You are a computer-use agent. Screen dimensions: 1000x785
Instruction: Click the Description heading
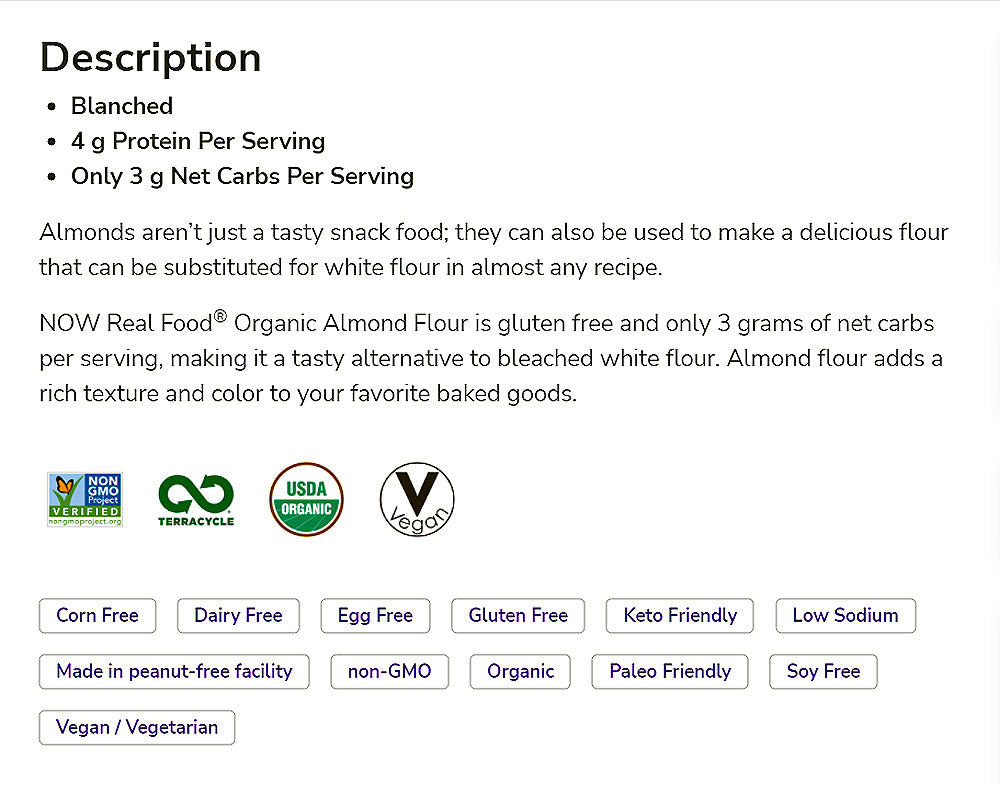[150, 57]
